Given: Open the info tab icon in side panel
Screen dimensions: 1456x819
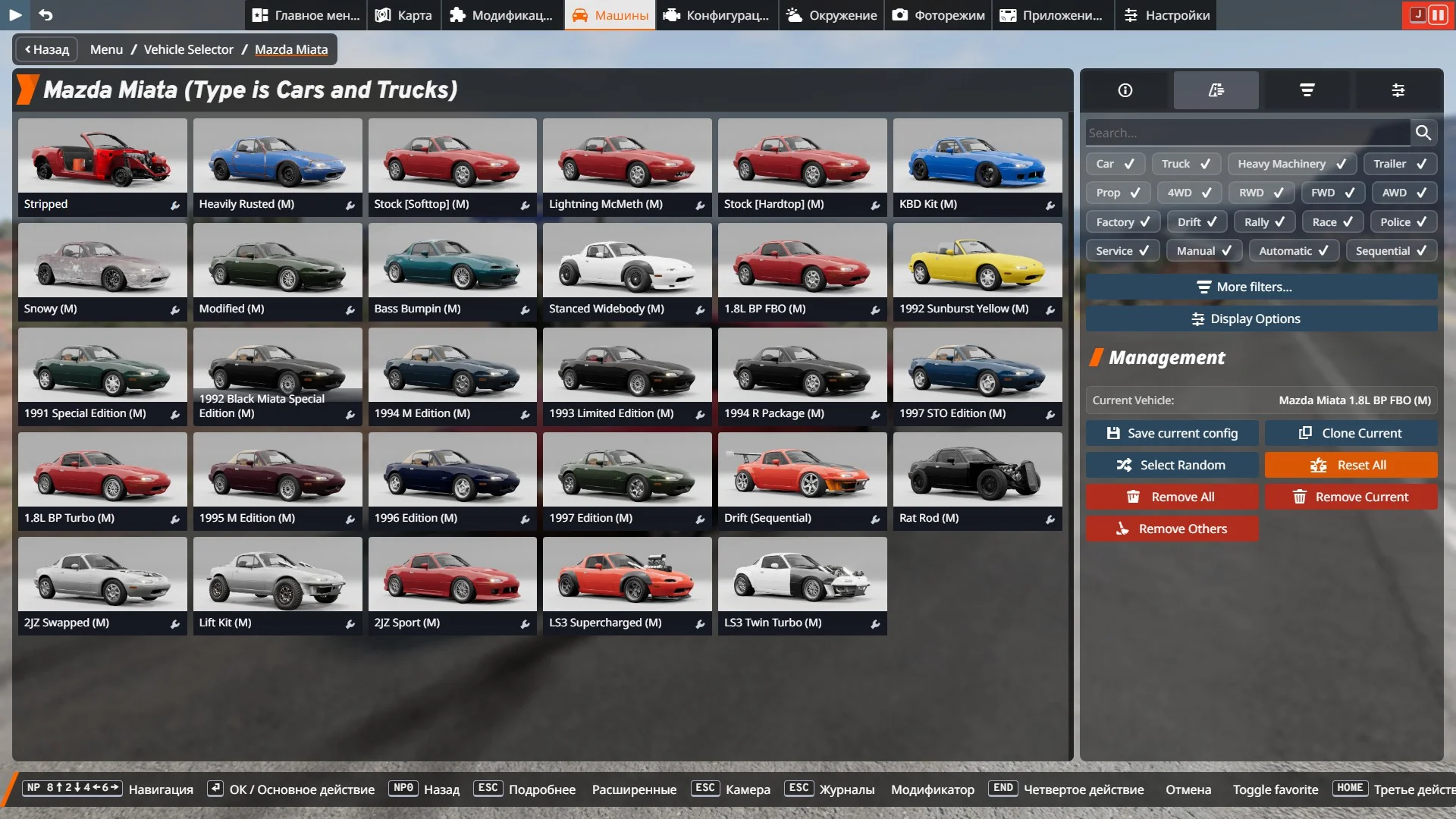Looking at the screenshot, I should click(1125, 90).
